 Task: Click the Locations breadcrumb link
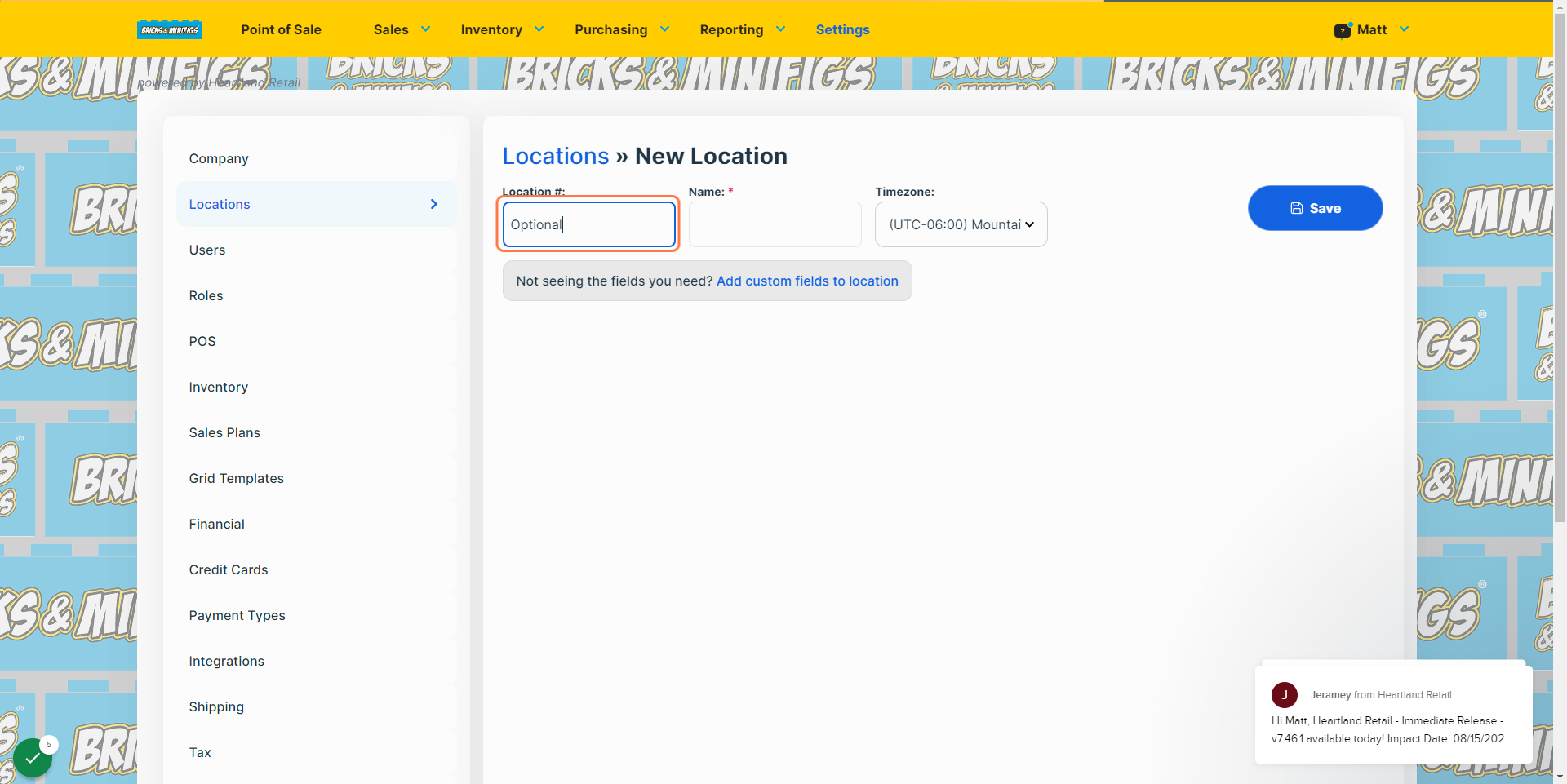coord(556,156)
